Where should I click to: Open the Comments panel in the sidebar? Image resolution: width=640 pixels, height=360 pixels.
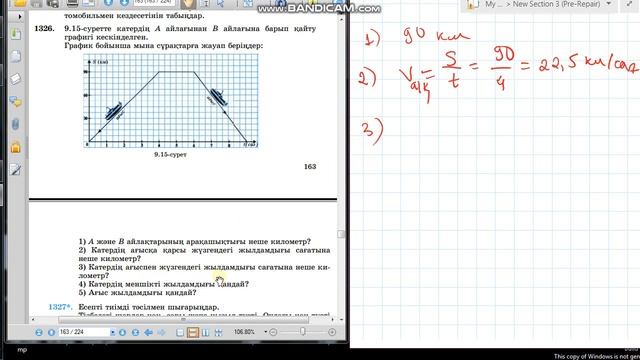(x=16, y=101)
